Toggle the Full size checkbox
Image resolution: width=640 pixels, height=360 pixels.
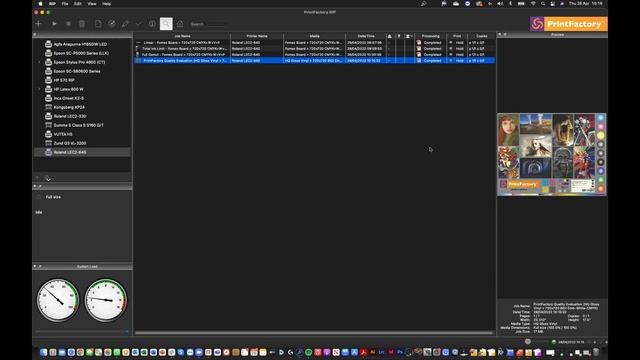(x=40, y=197)
